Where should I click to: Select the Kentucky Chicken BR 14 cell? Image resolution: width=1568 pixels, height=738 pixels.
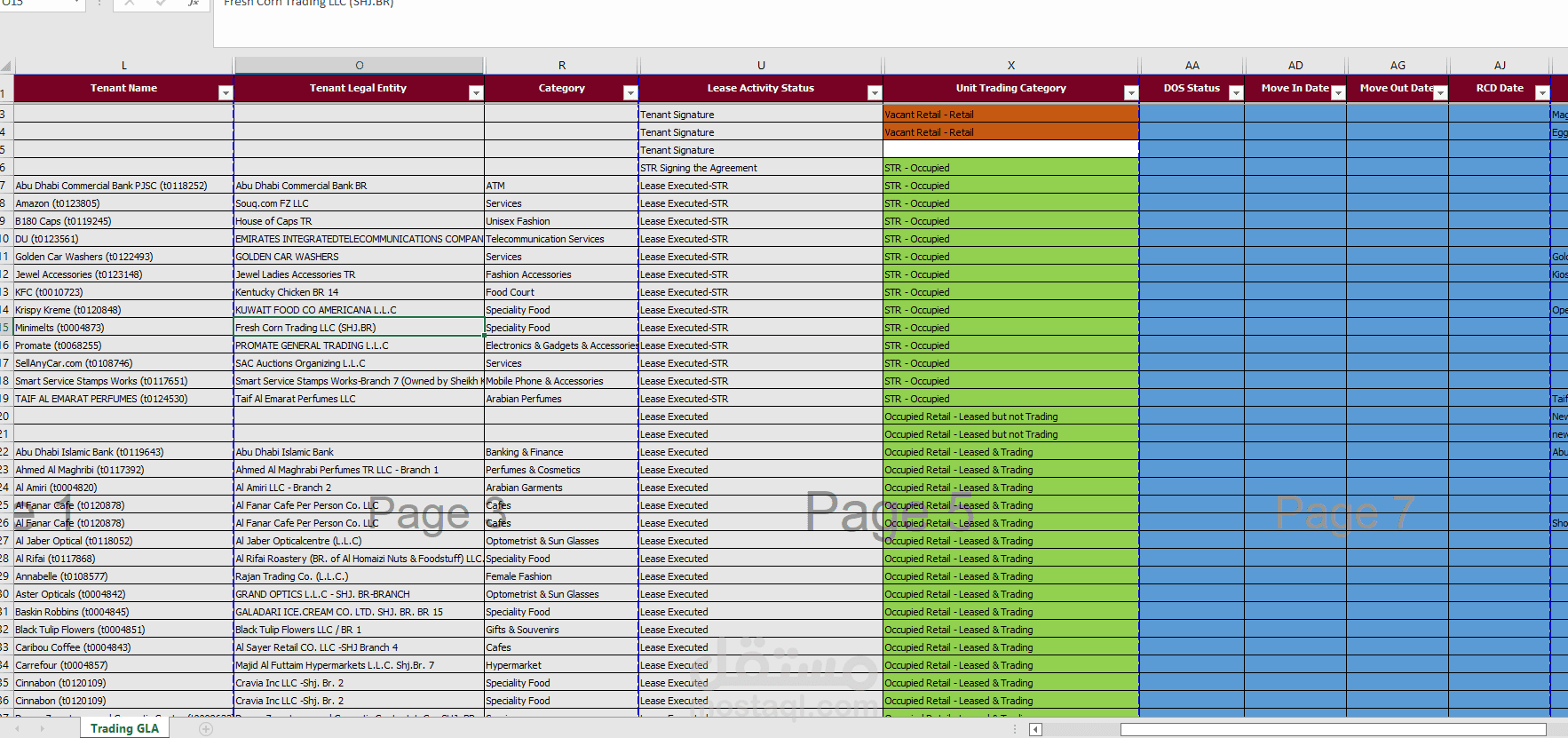[359, 292]
